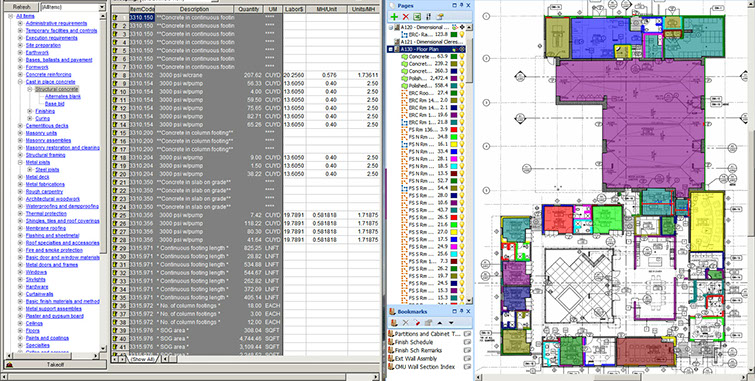Open the settings icon in Pages toolbar
Screen dimensions: 755x381
[428, 16]
